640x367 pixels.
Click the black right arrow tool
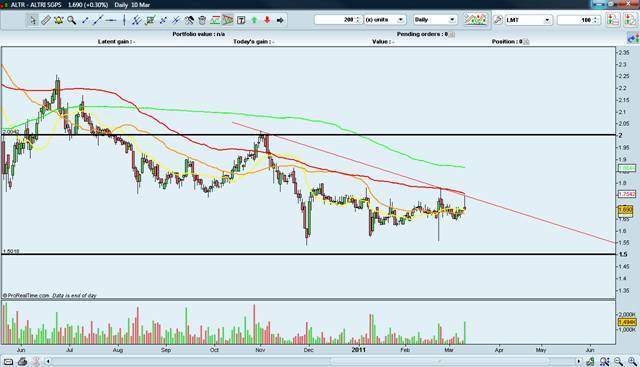point(280,20)
